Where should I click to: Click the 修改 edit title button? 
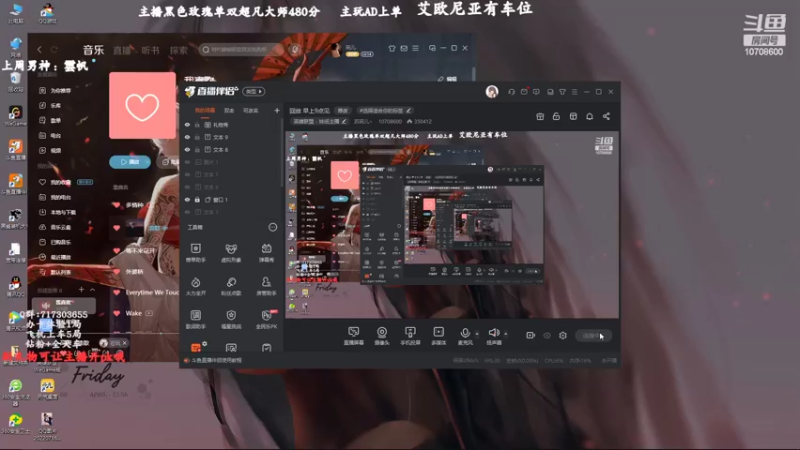click(x=342, y=110)
